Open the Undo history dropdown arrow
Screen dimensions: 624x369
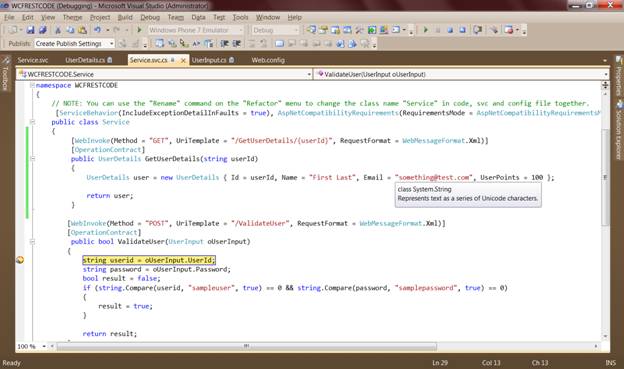(107, 30)
